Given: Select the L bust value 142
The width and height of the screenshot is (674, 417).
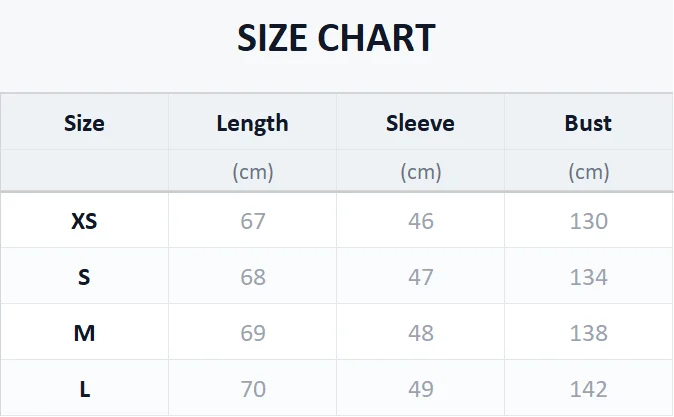Looking at the screenshot, I should coord(588,389).
